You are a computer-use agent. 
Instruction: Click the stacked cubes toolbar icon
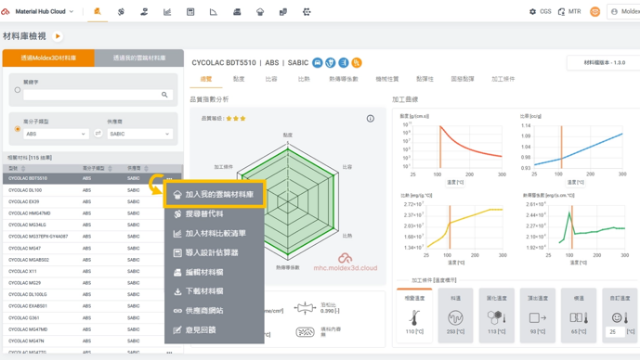pos(283,12)
